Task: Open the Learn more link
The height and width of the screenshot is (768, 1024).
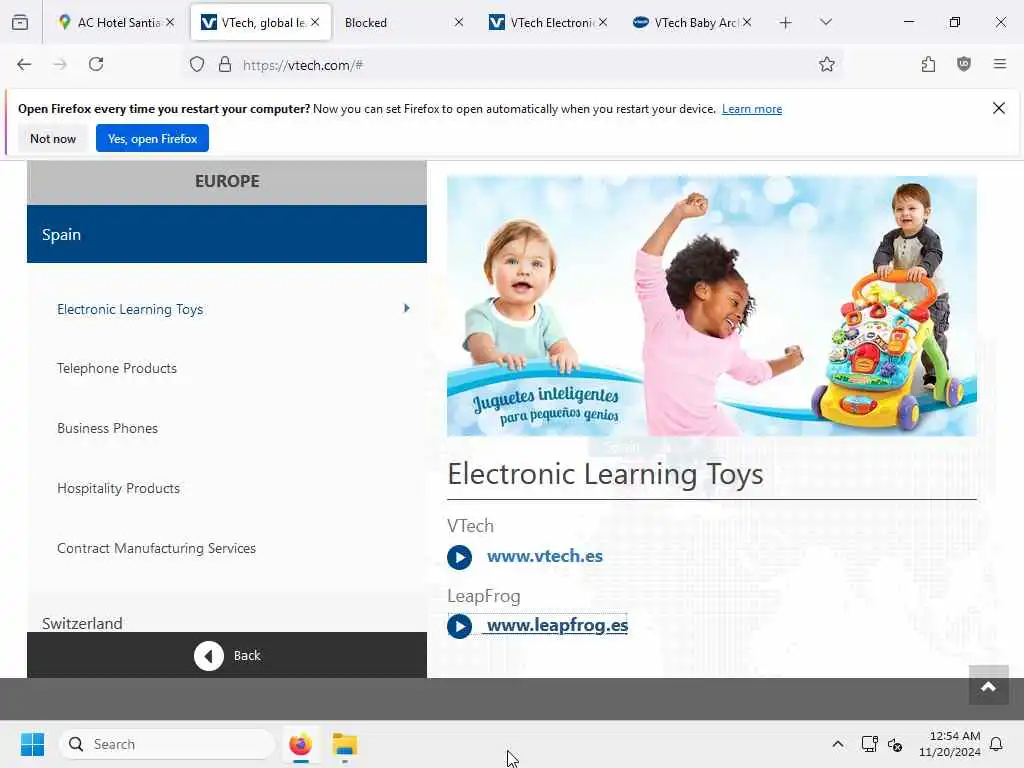Action: tap(752, 109)
